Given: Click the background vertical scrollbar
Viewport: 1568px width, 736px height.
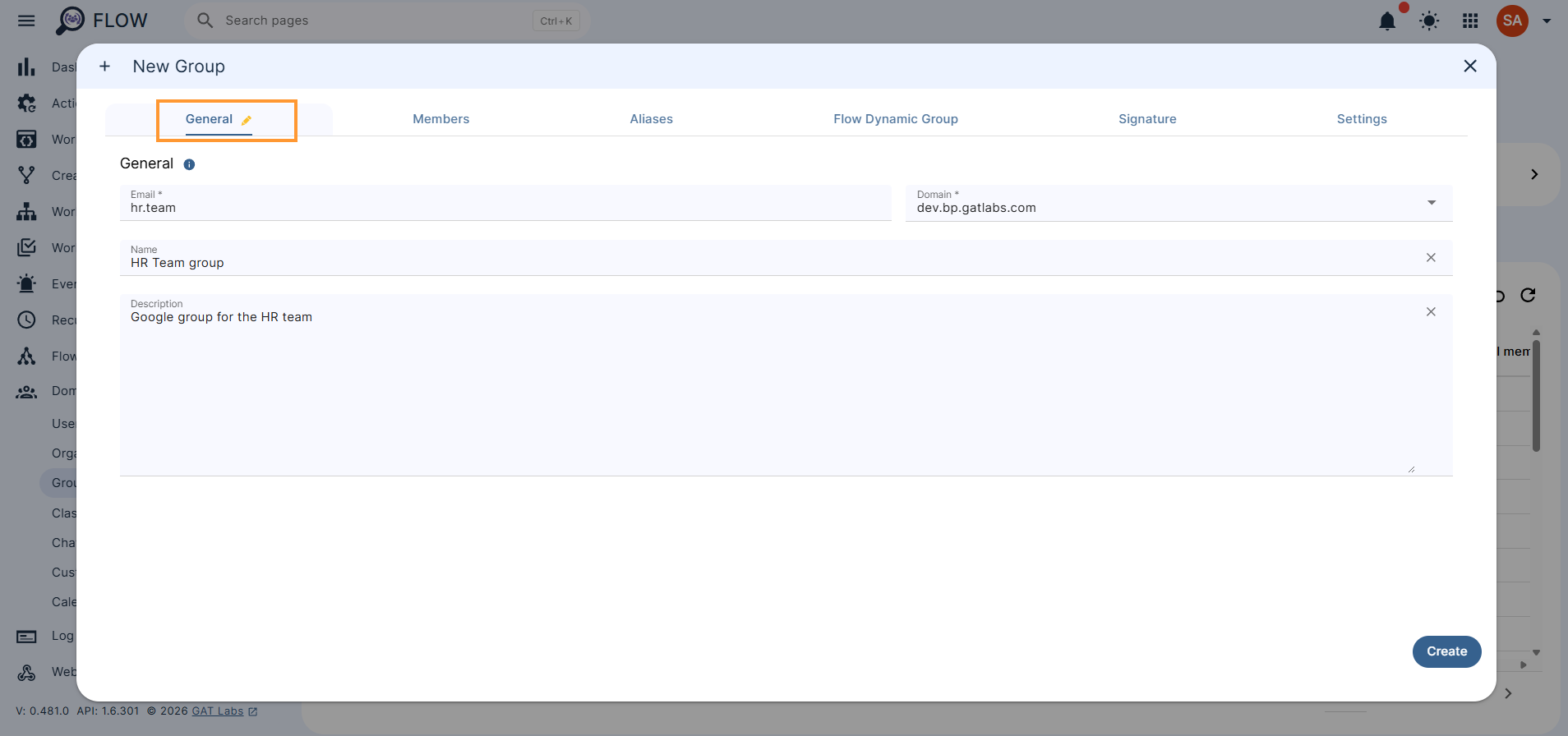Looking at the screenshot, I should [1536, 394].
